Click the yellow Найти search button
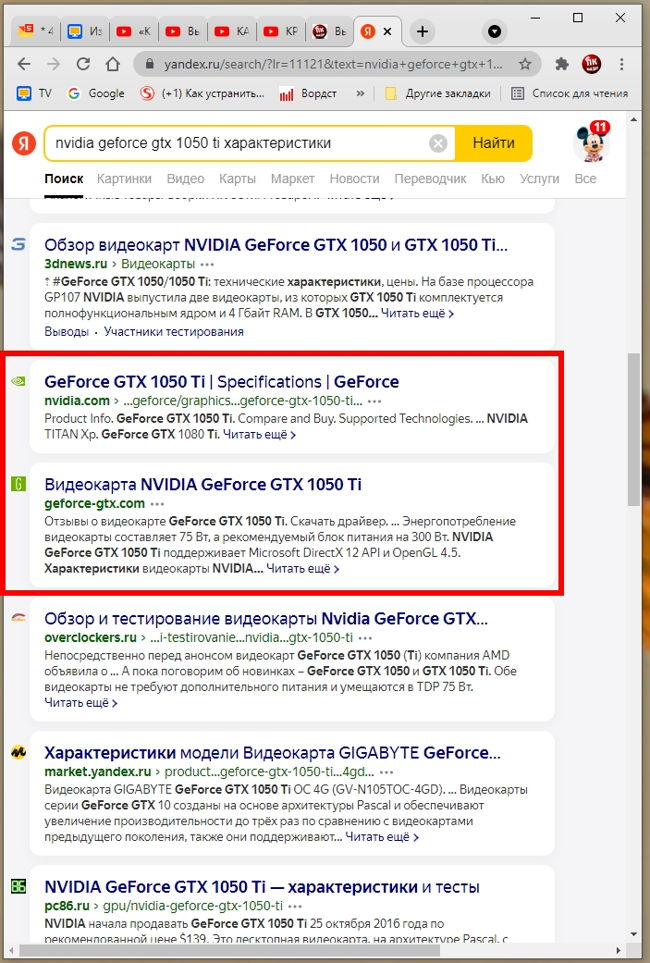 [493, 144]
